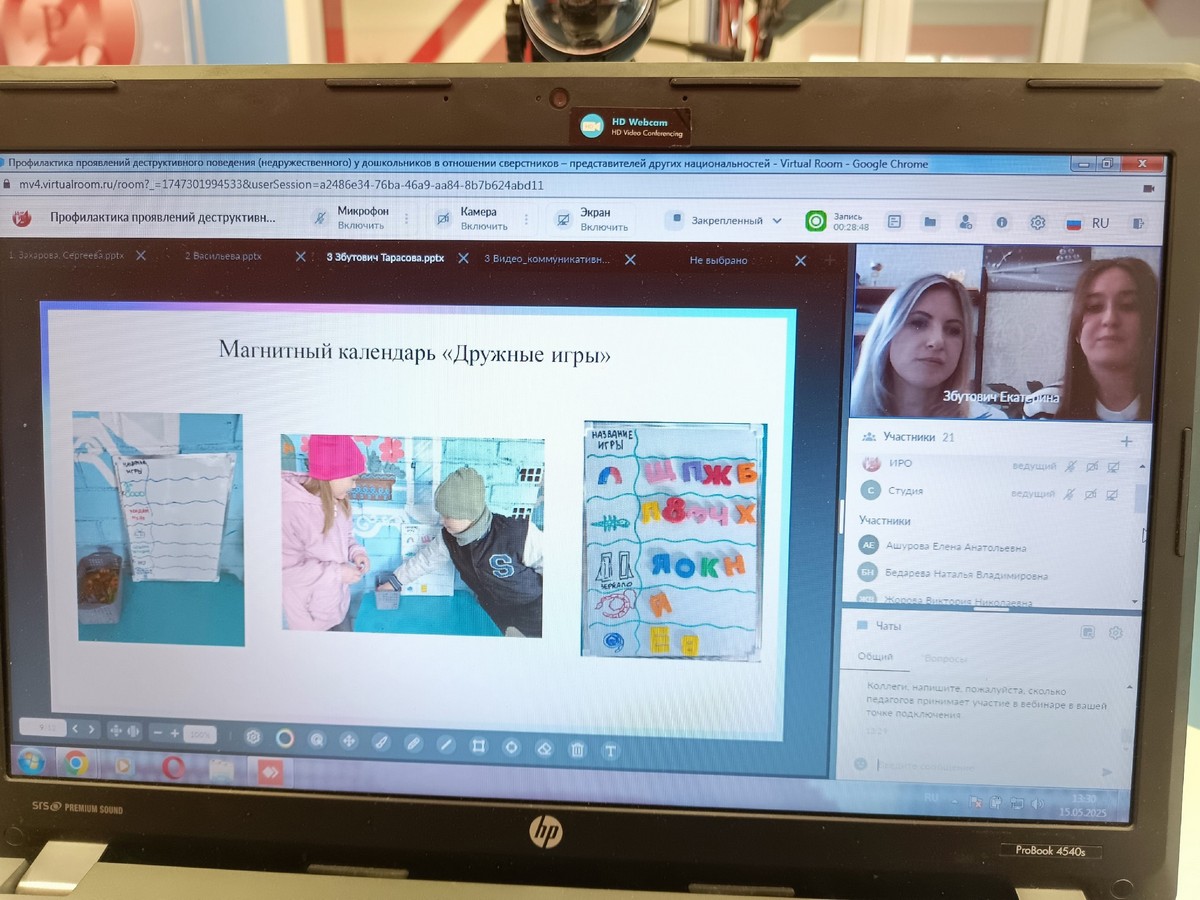Select 3 Збутович Тарасова.pptx tab

385,257
